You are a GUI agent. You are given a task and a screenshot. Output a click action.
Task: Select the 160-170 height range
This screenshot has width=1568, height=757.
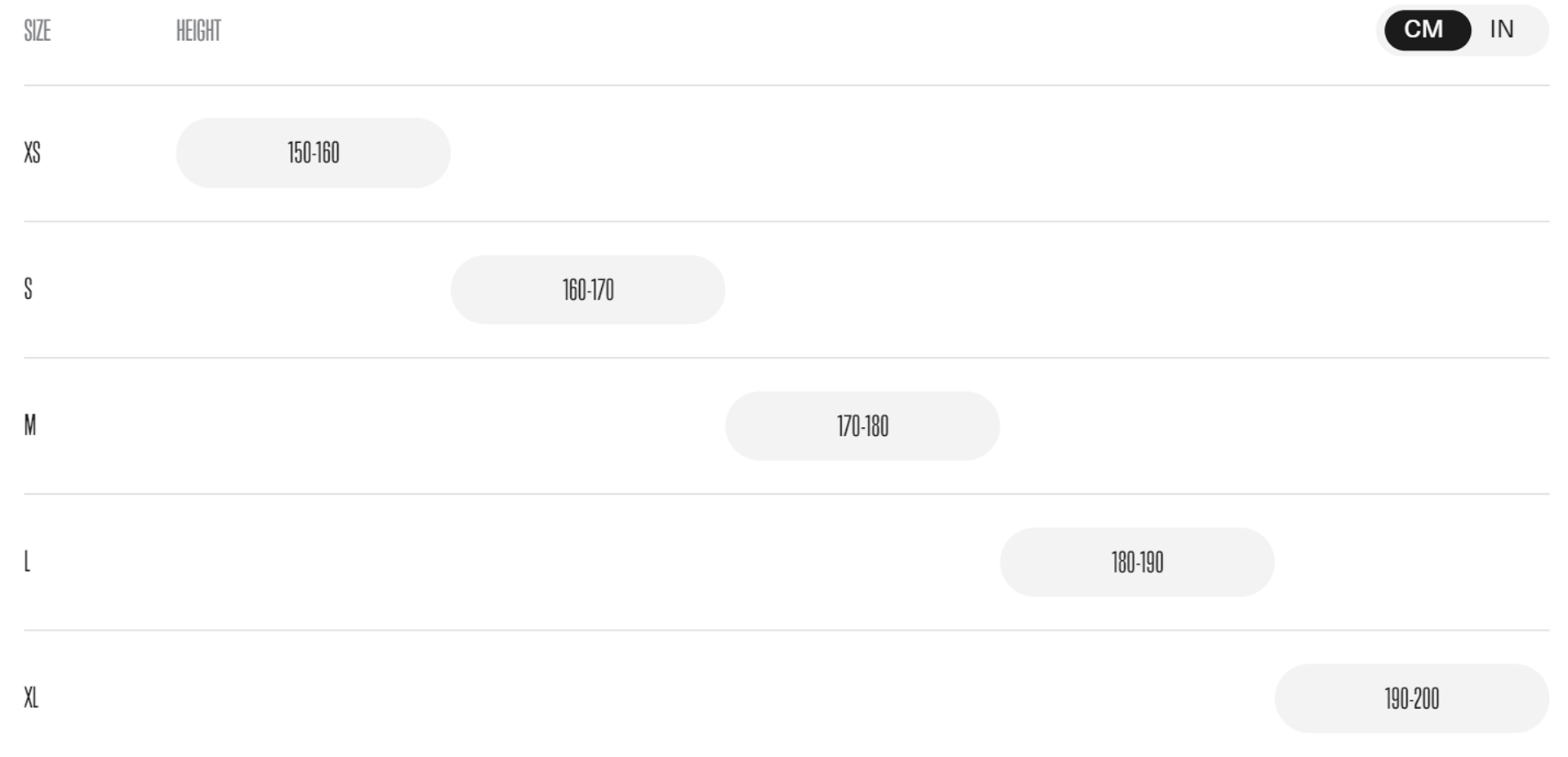[587, 290]
